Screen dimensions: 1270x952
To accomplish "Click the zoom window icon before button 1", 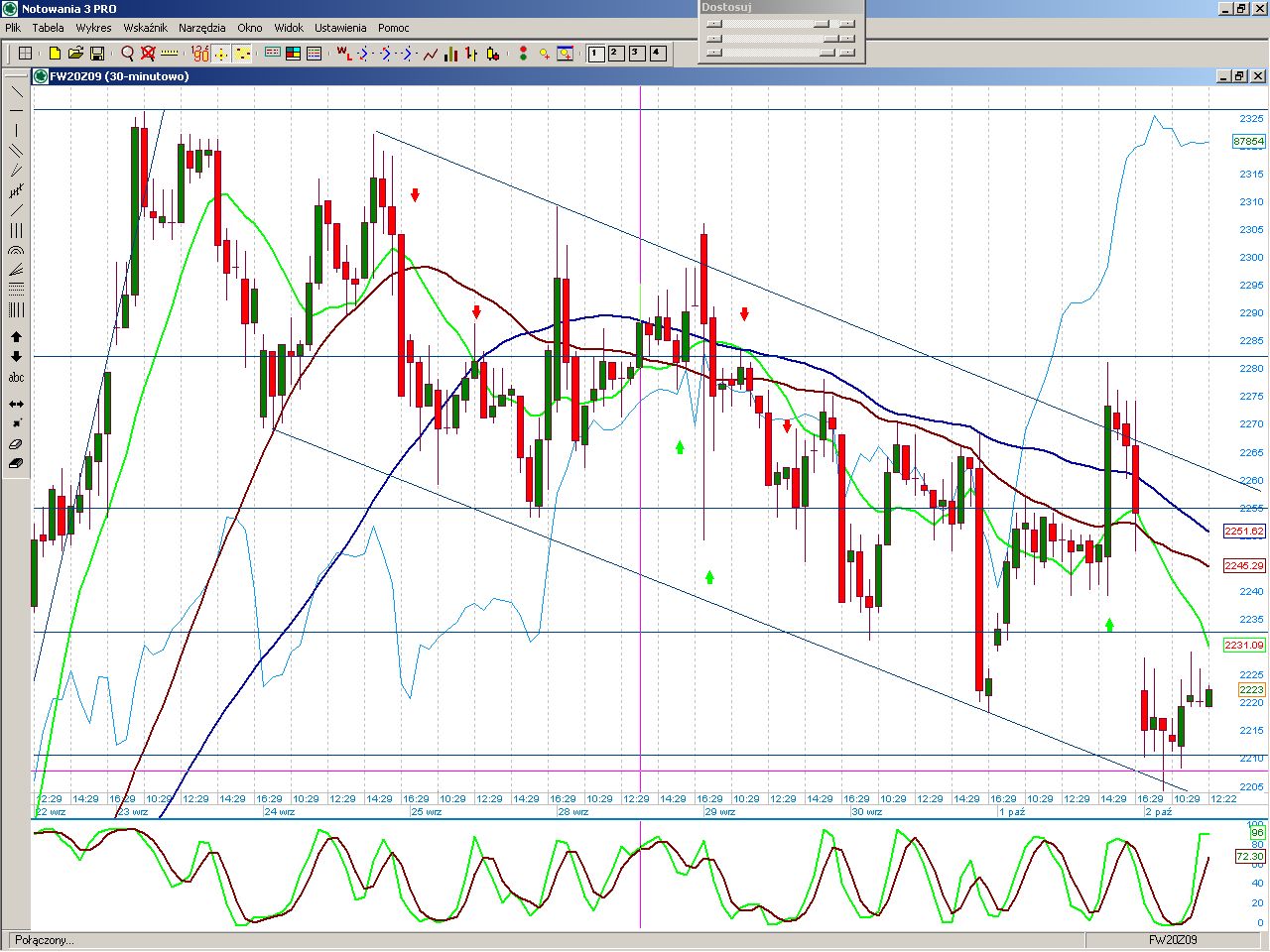I will 565,54.
